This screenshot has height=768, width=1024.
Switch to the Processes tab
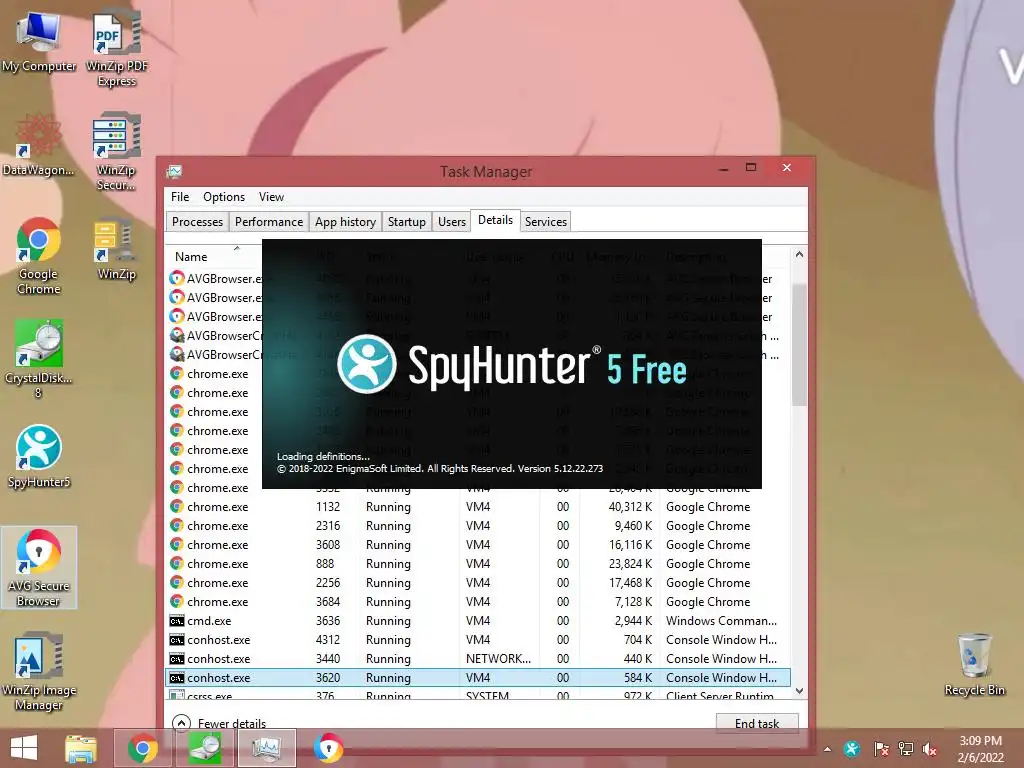coord(197,222)
